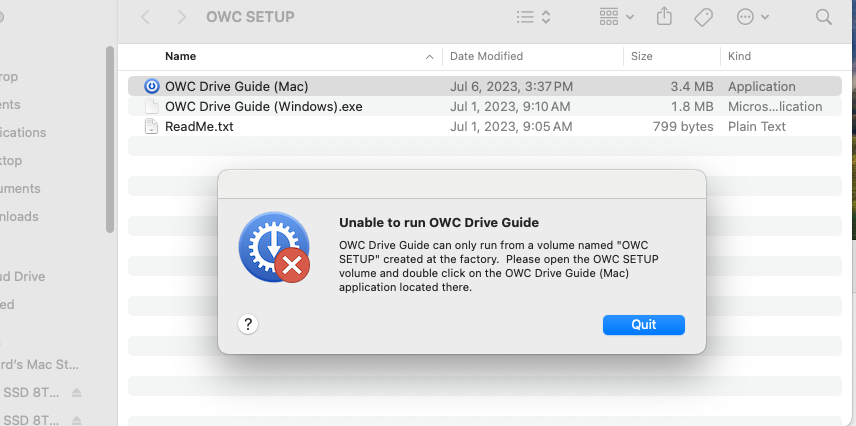Click the Share toolbar icon
This screenshot has height=426, width=856.
pyautogui.click(x=664, y=16)
